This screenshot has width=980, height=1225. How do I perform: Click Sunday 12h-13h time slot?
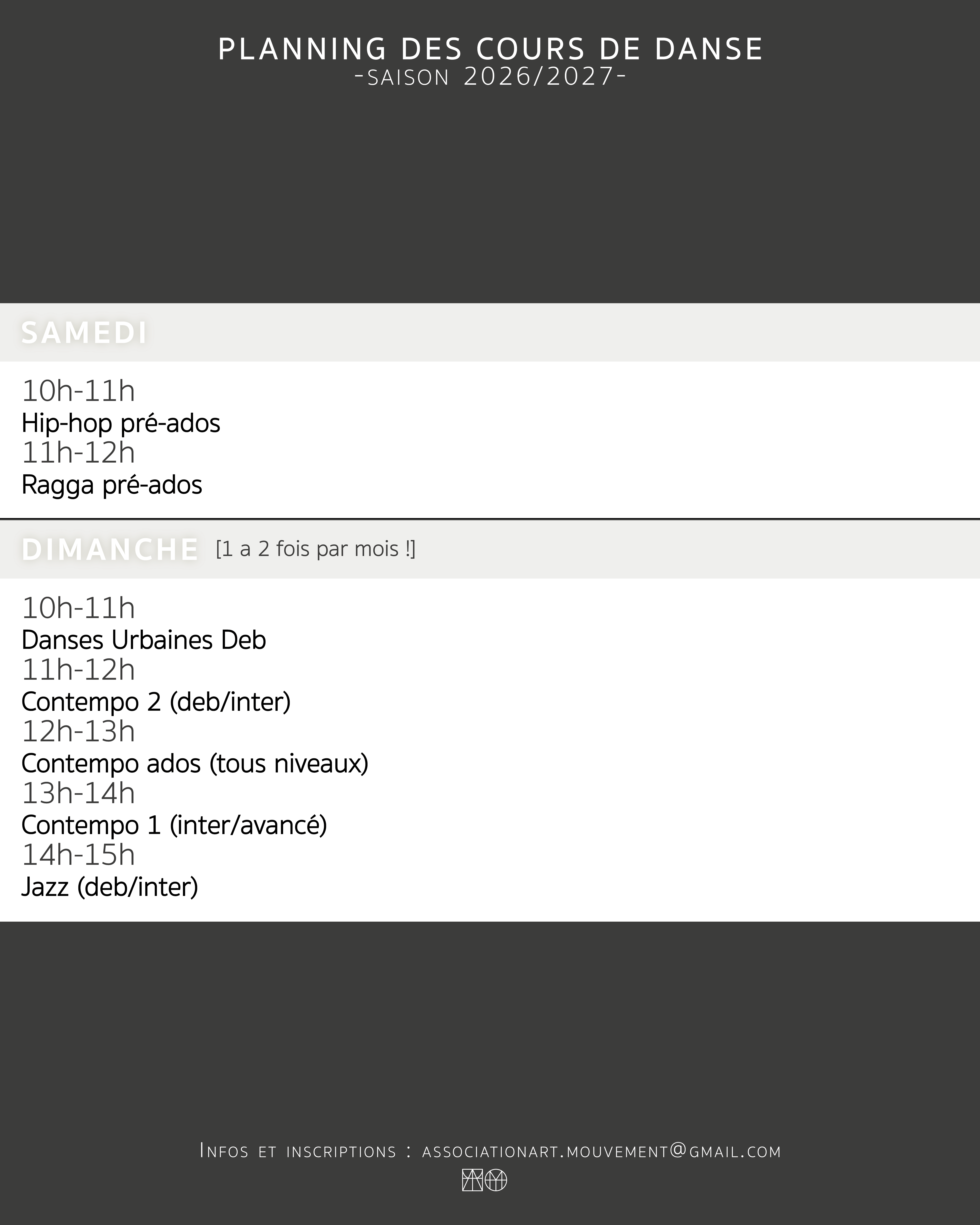pyautogui.click(x=78, y=732)
